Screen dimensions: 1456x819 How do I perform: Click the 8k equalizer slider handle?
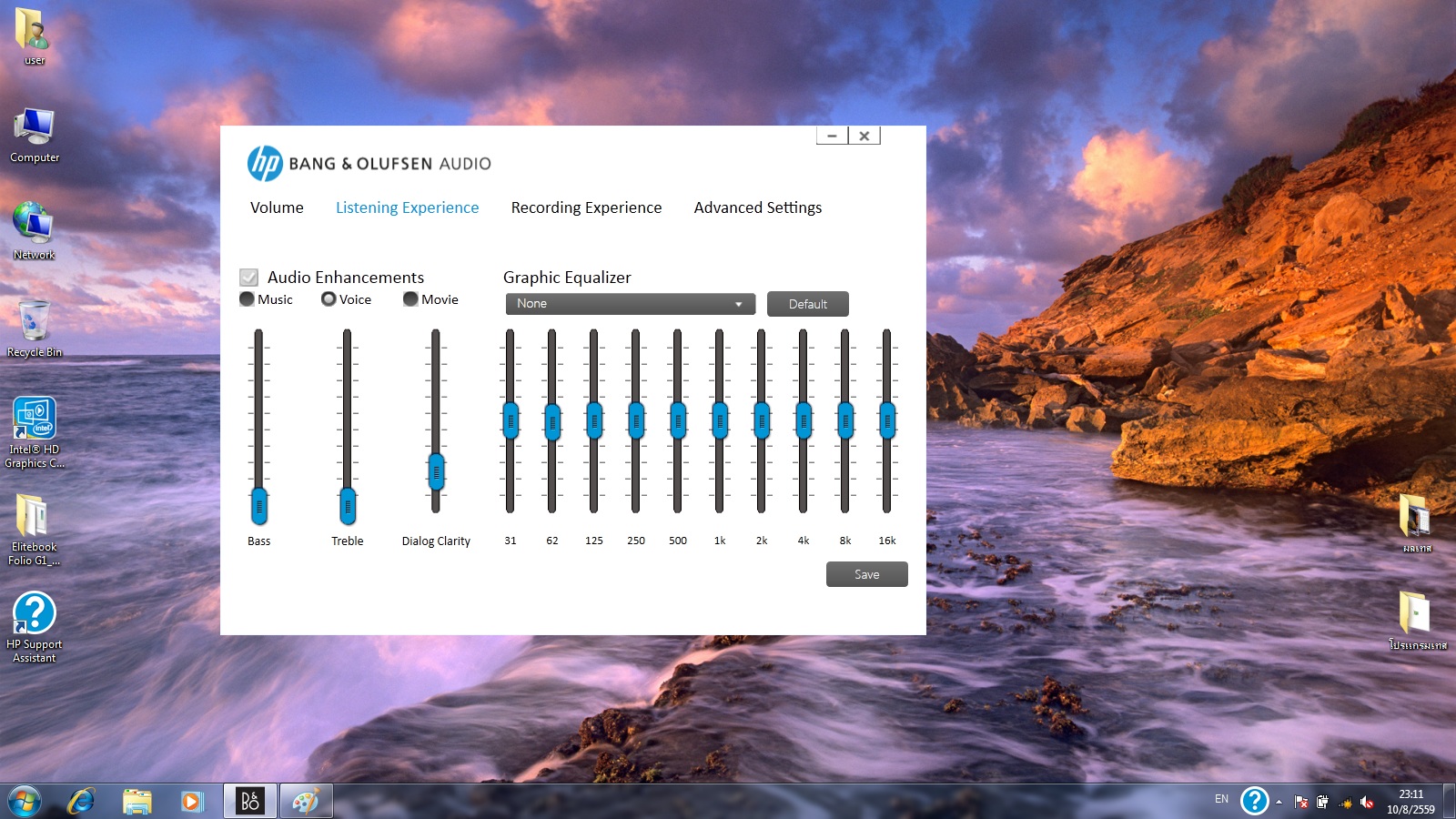[845, 420]
